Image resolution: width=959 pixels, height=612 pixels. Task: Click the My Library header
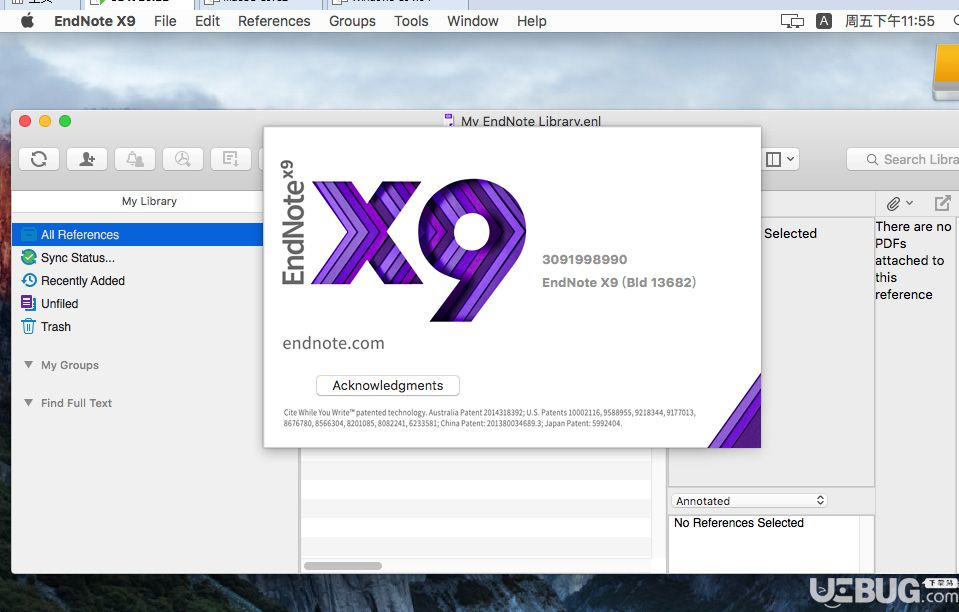pos(149,201)
